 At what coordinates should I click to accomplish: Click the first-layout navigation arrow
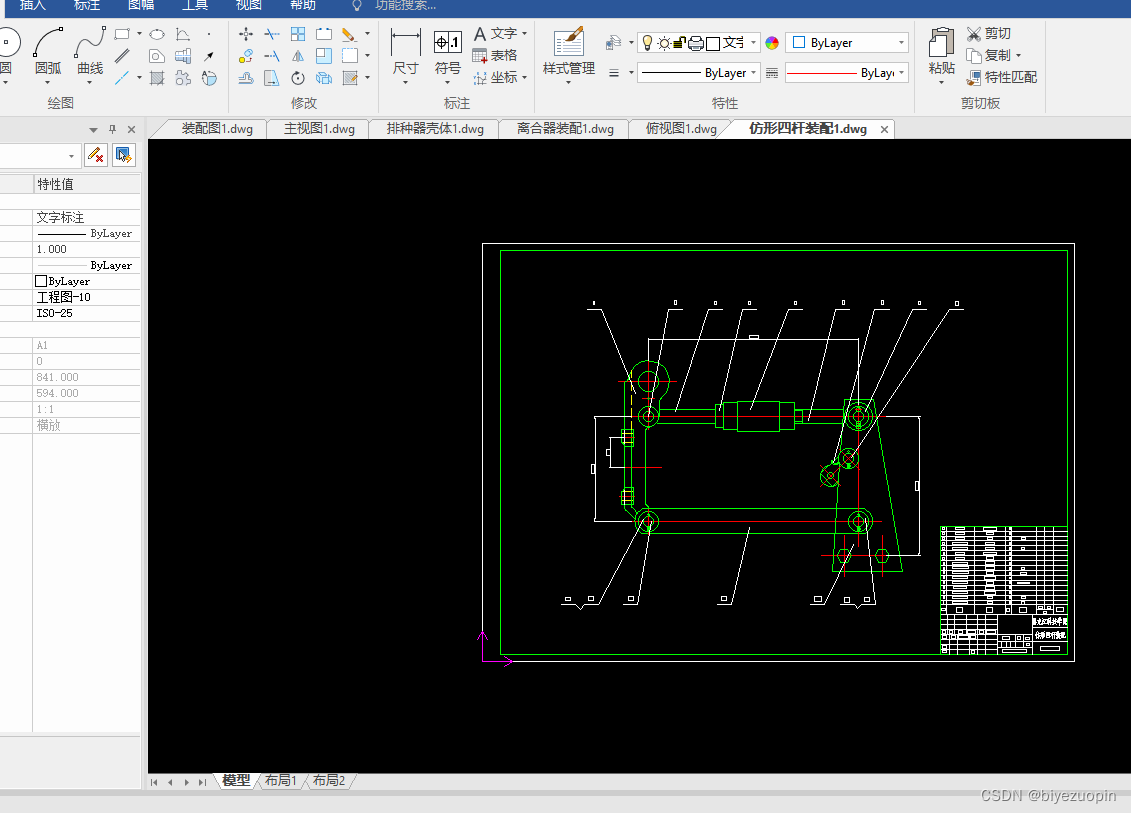[x=154, y=782]
